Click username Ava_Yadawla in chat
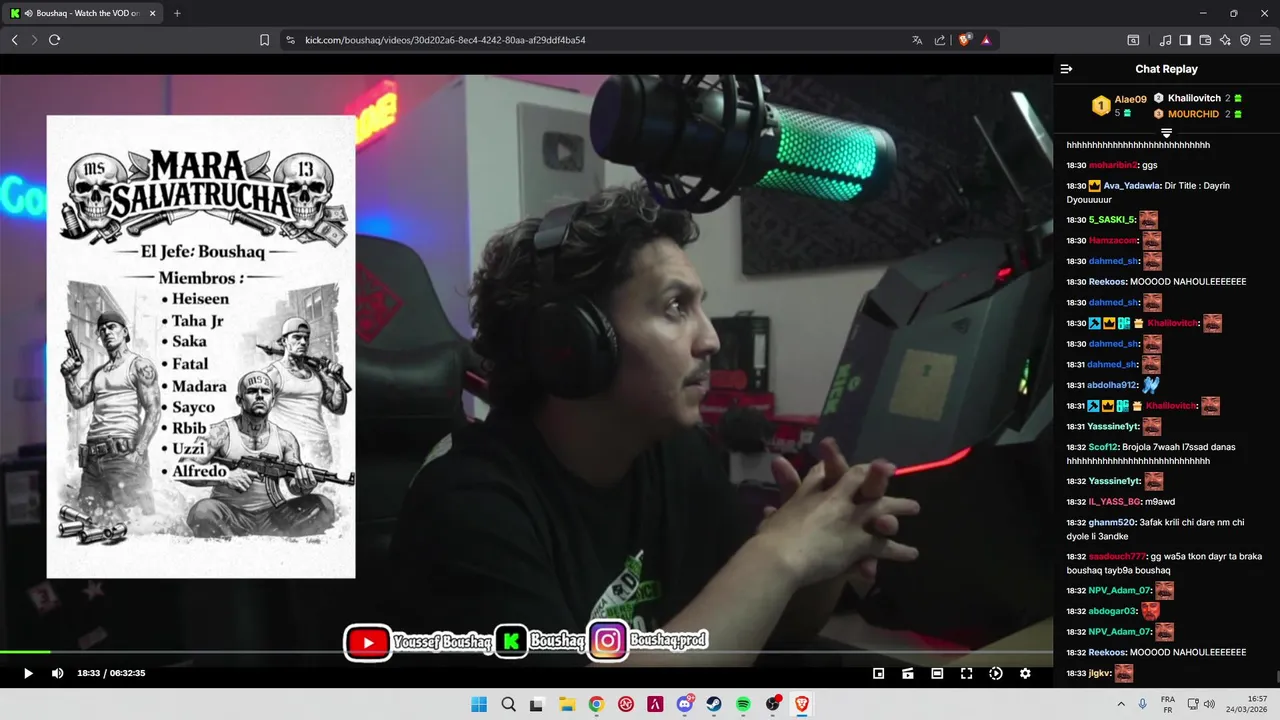Screen dimensions: 1280x720 click(1131, 186)
